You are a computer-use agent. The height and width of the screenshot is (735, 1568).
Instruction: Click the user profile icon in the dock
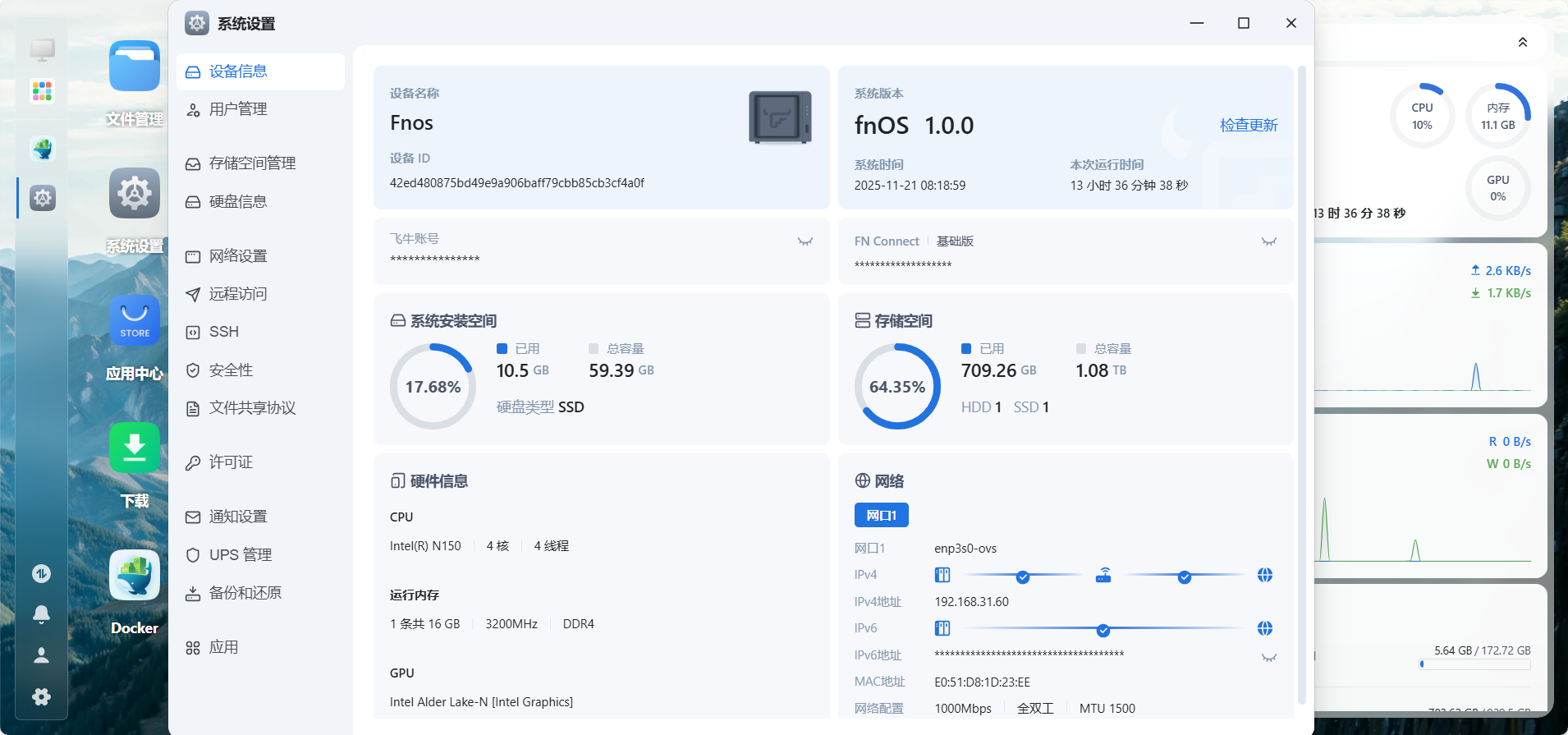41,655
